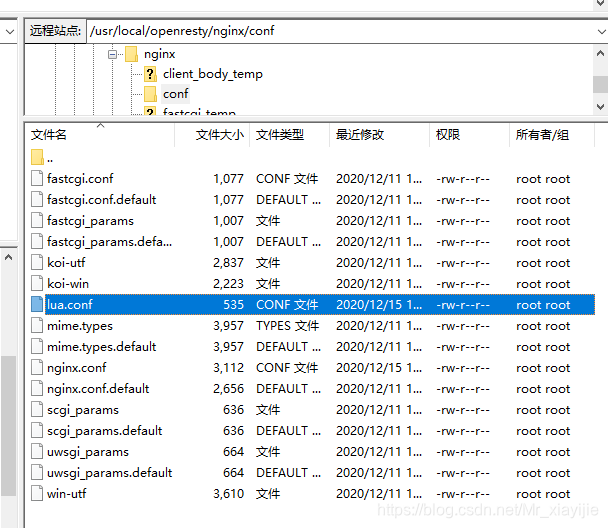Click the lua.conf file icon
The image size is (608, 528).
tap(37, 304)
